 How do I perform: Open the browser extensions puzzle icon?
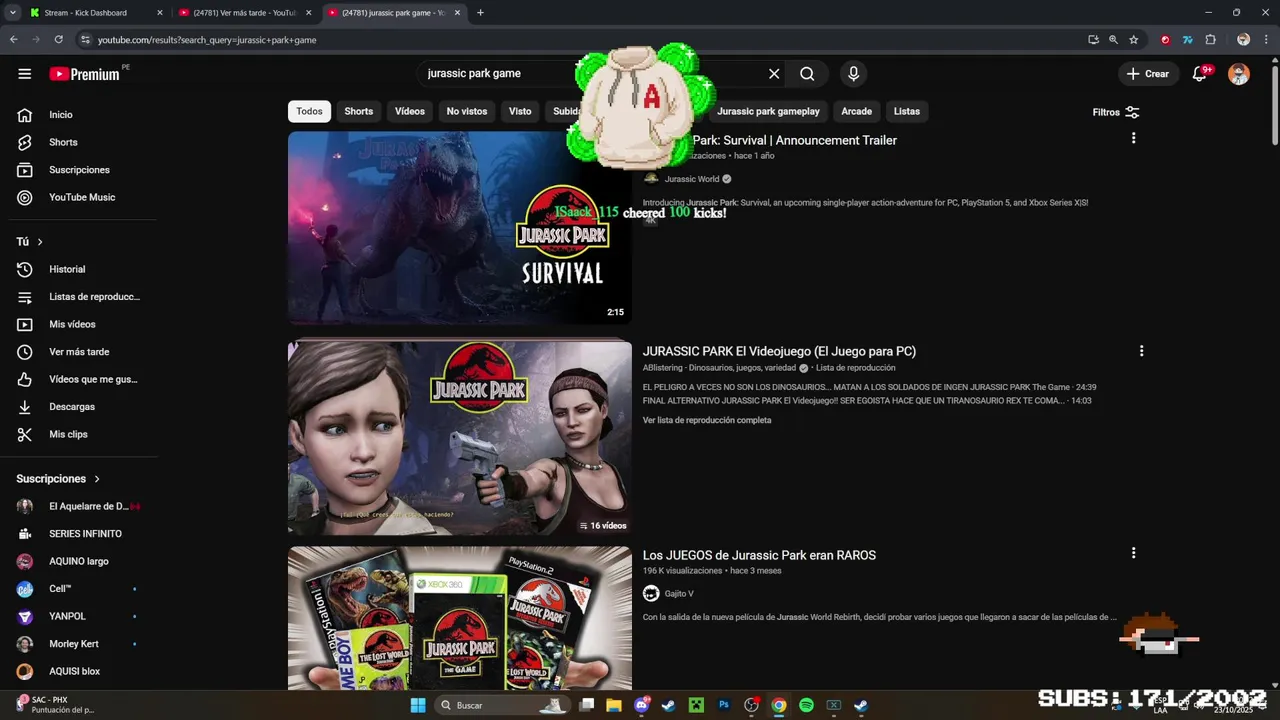click(x=1210, y=40)
